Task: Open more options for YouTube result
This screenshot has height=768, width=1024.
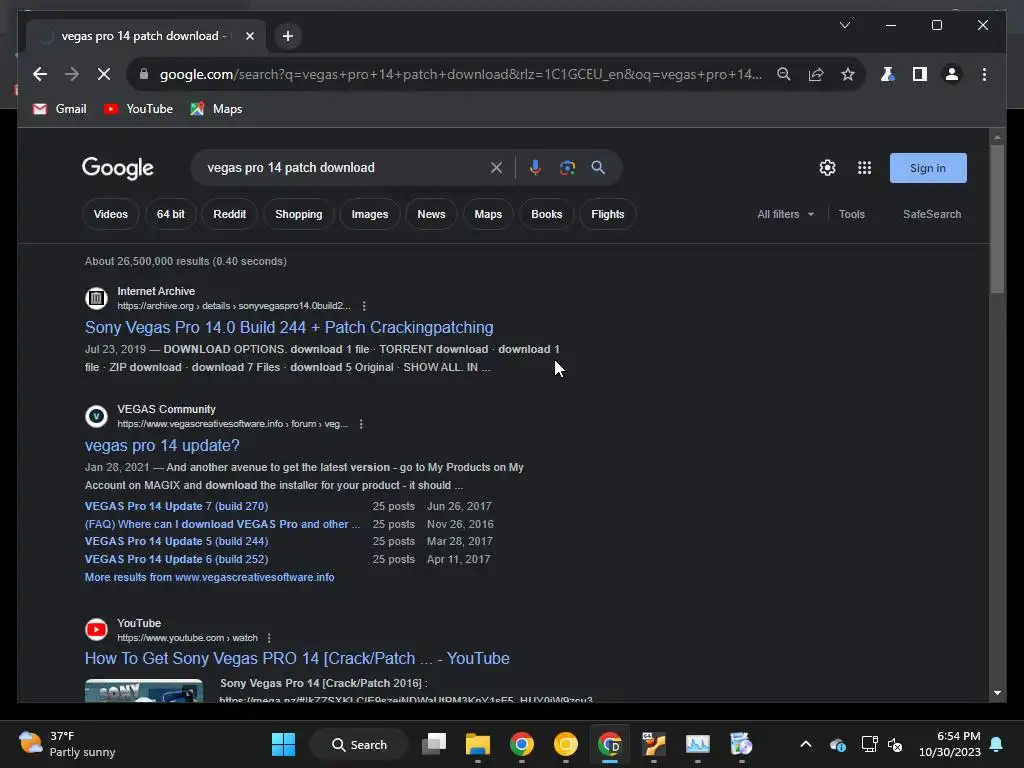Action: (269, 638)
